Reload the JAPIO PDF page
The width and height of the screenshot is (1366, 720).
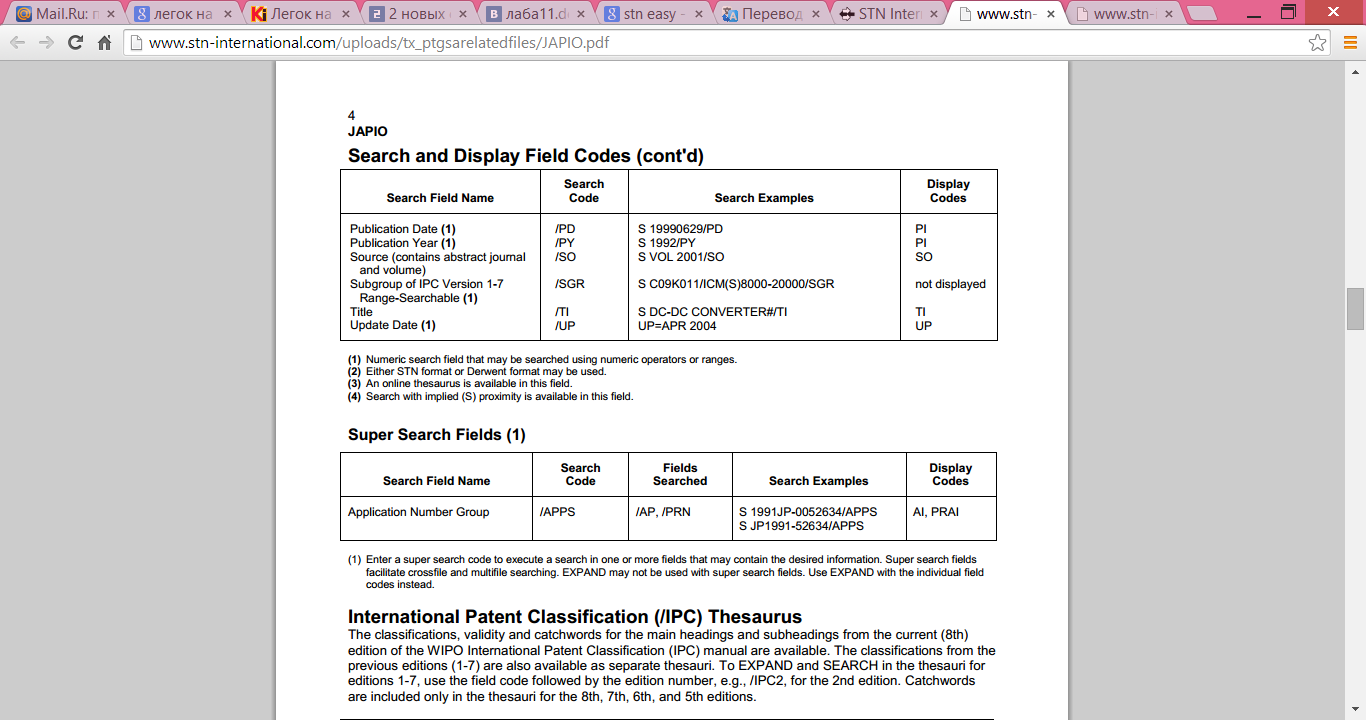(75, 43)
